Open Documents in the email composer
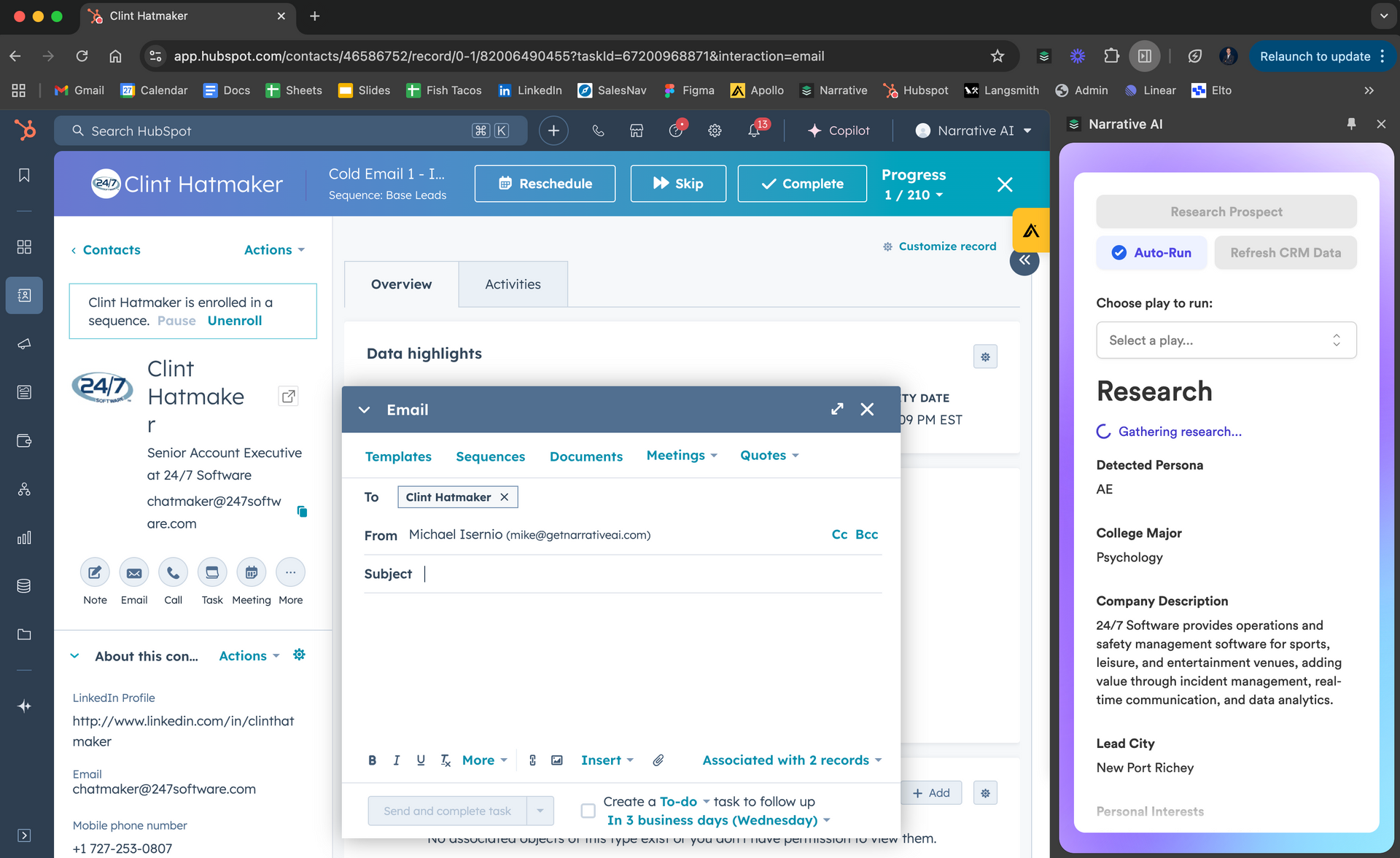The height and width of the screenshot is (858, 1400). coord(586,456)
